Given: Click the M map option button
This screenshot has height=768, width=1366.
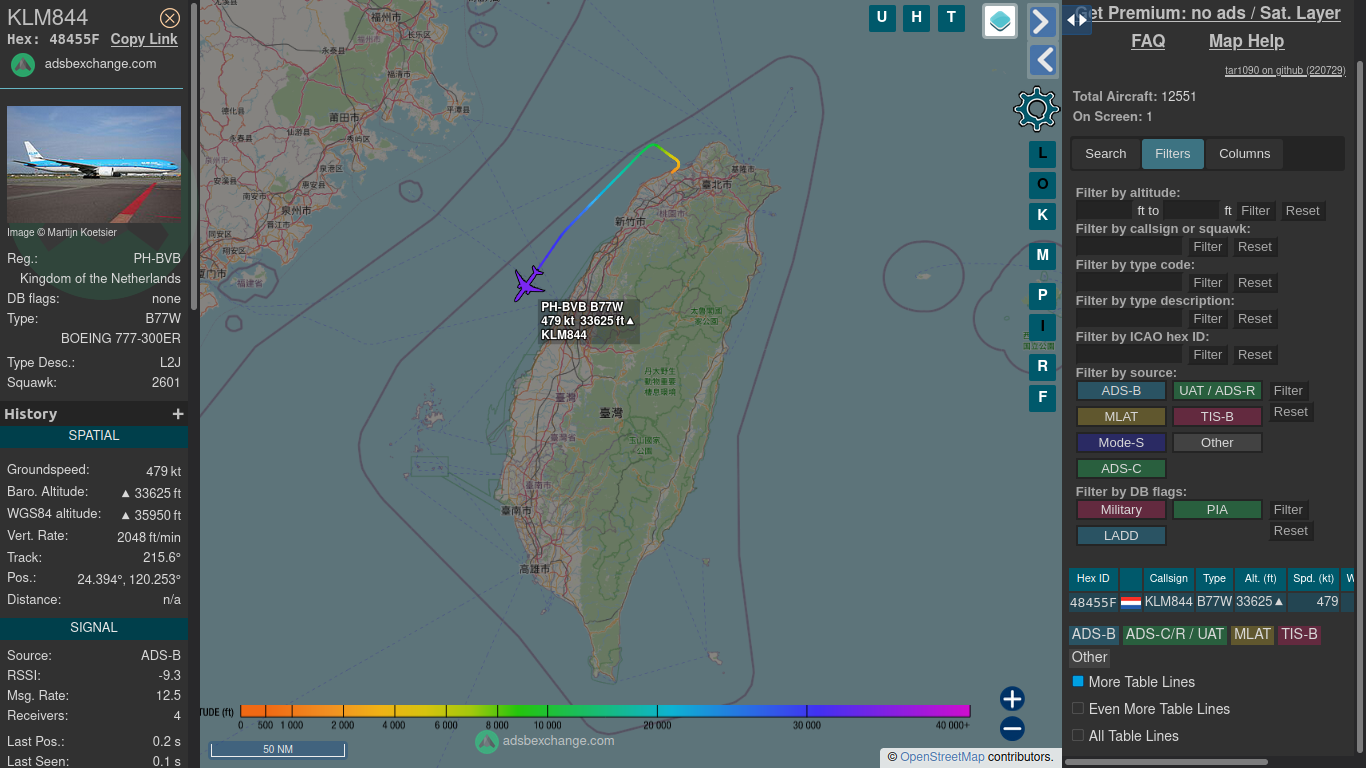Looking at the screenshot, I should (1042, 256).
